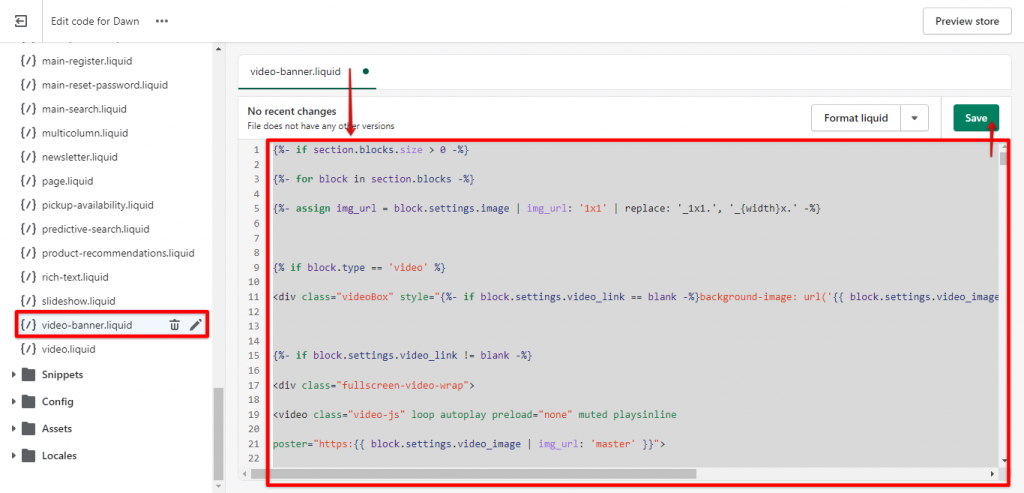Click the Snippets folder icon
1024x493 pixels.
click(29, 375)
